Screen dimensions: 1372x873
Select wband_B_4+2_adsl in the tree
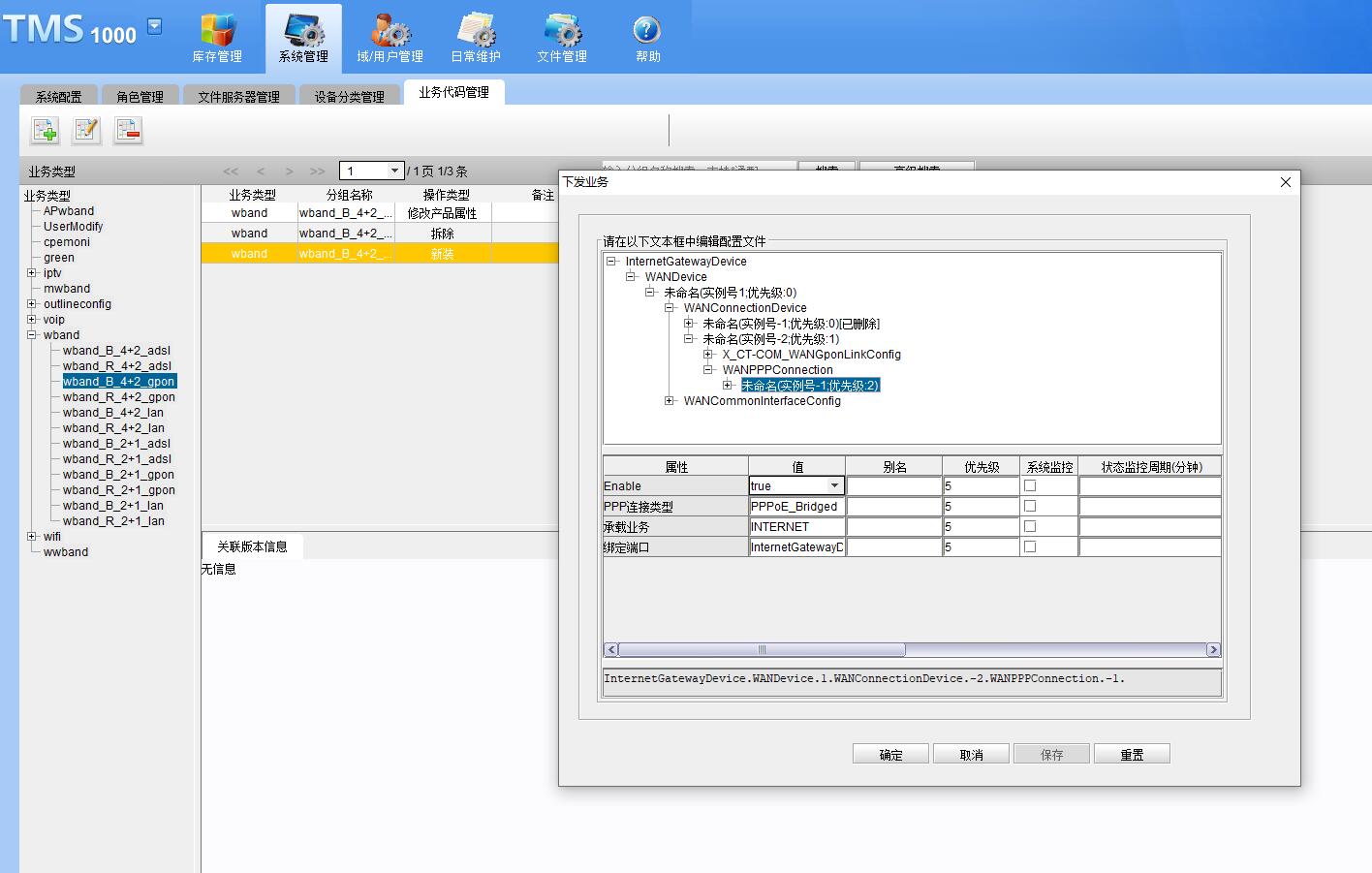[x=116, y=351]
